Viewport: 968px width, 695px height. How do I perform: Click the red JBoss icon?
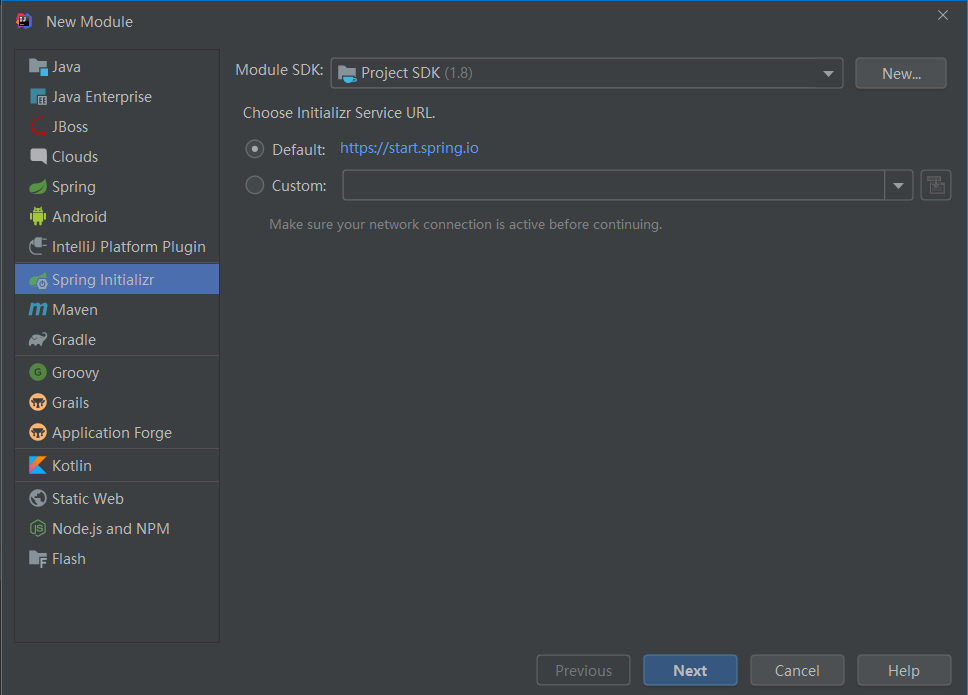pos(38,127)
